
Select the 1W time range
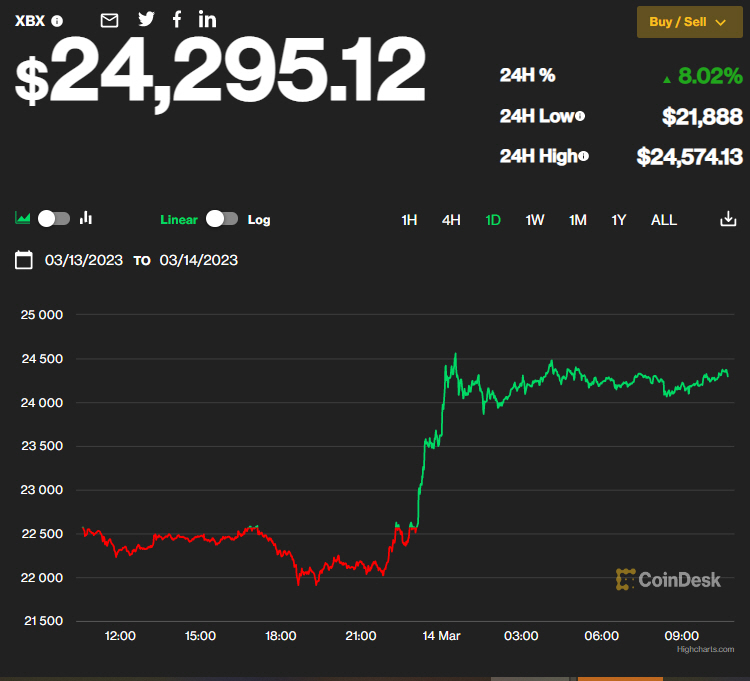tap(535, 220)
